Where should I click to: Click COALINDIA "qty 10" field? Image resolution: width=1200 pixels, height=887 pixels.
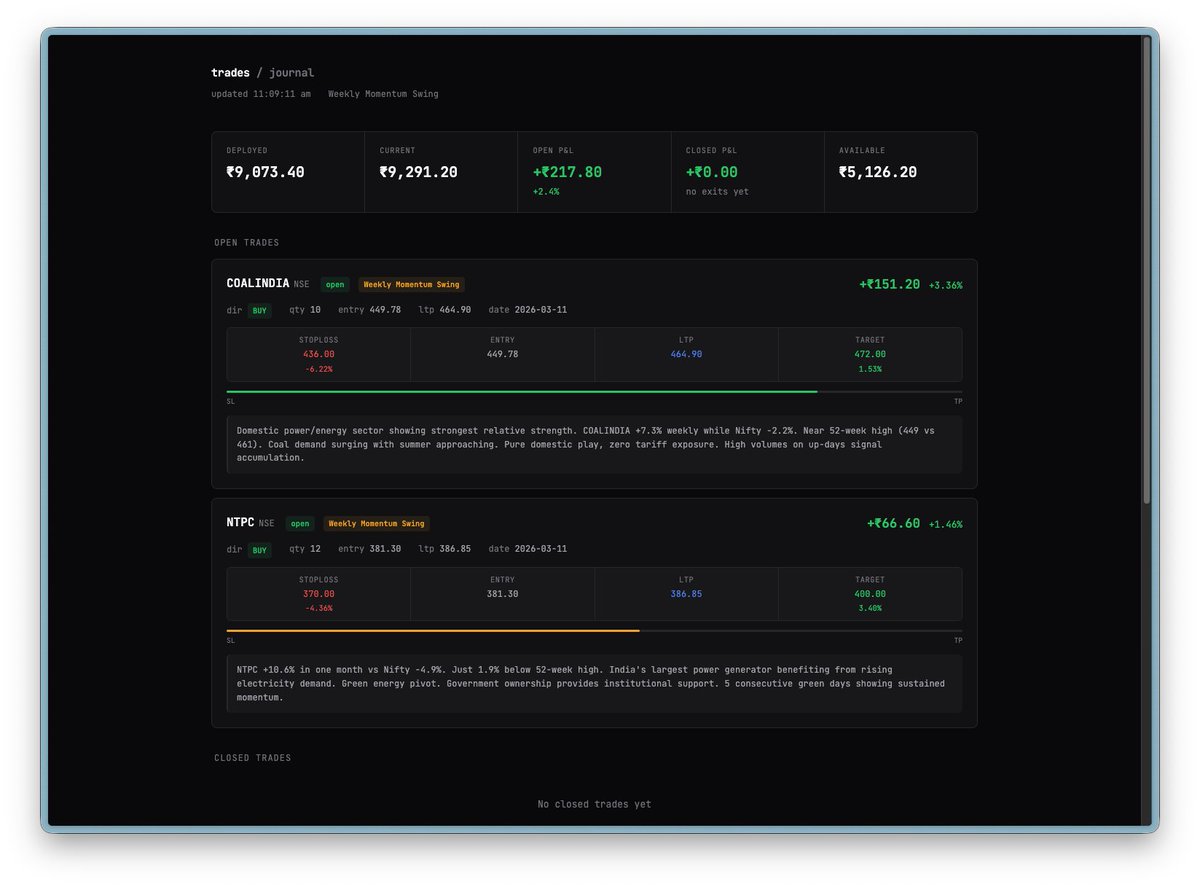coord(305,310)
